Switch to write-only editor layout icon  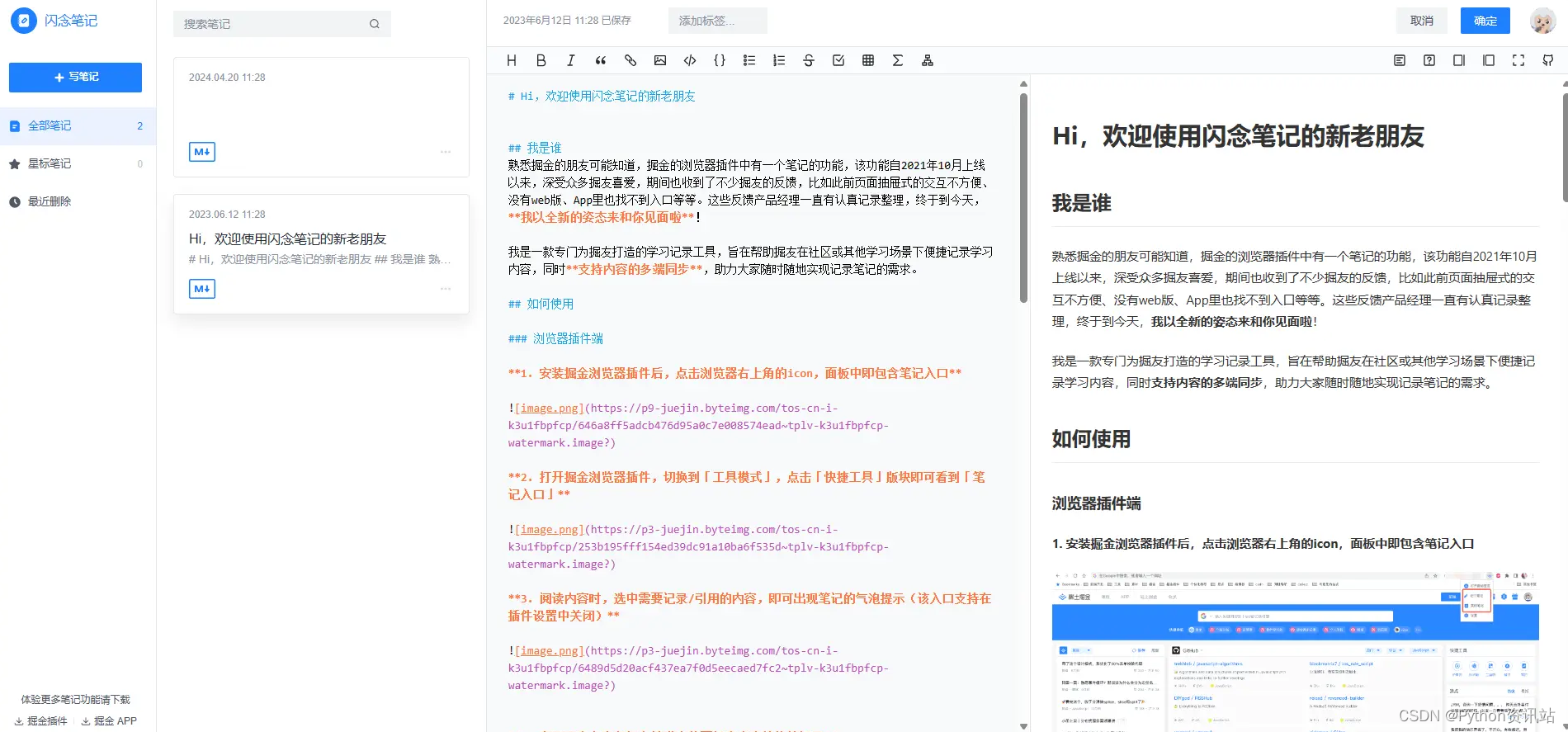pyautogui.click(x=1459, y=60)
